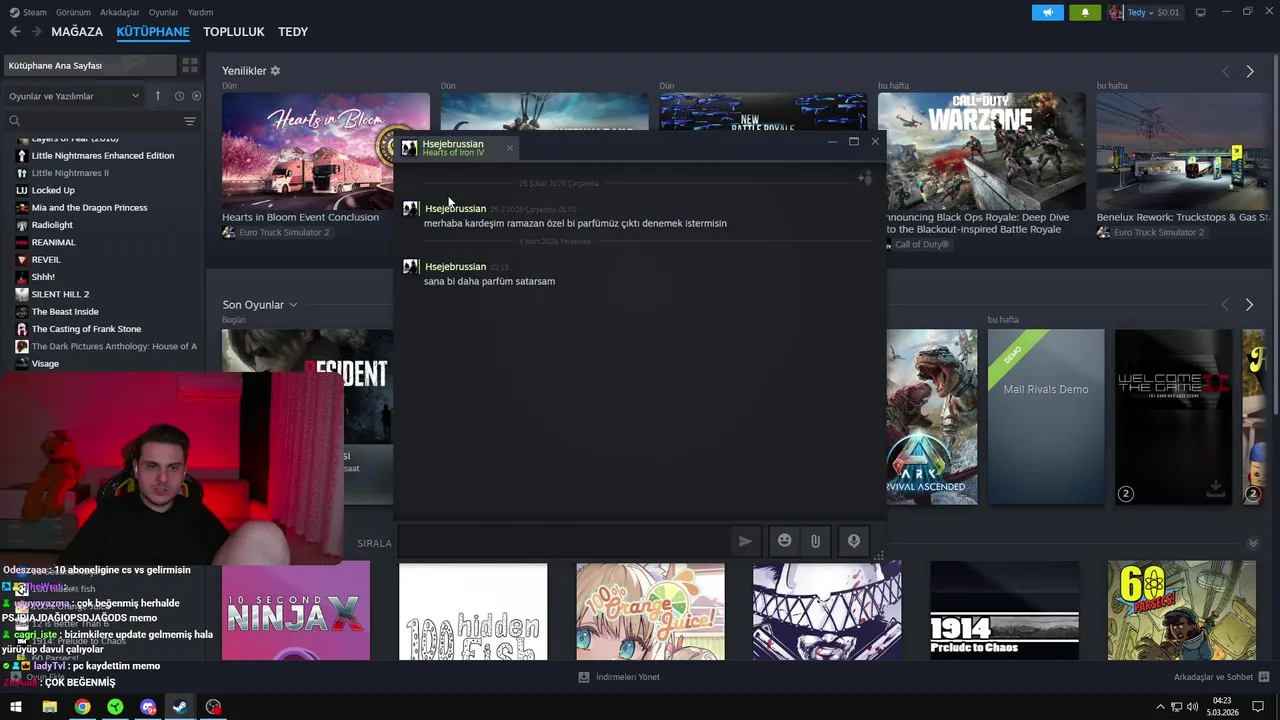The width and height of the screenshot is (1280, 720).
Task: Open Steam announcements megaphone button
Action: click(x=1047, y=12)
